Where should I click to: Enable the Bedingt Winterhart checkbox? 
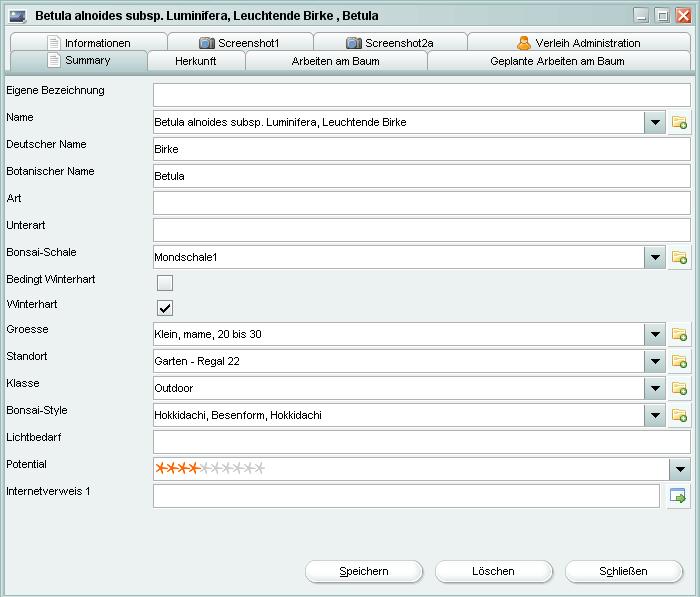click(165, 283)
